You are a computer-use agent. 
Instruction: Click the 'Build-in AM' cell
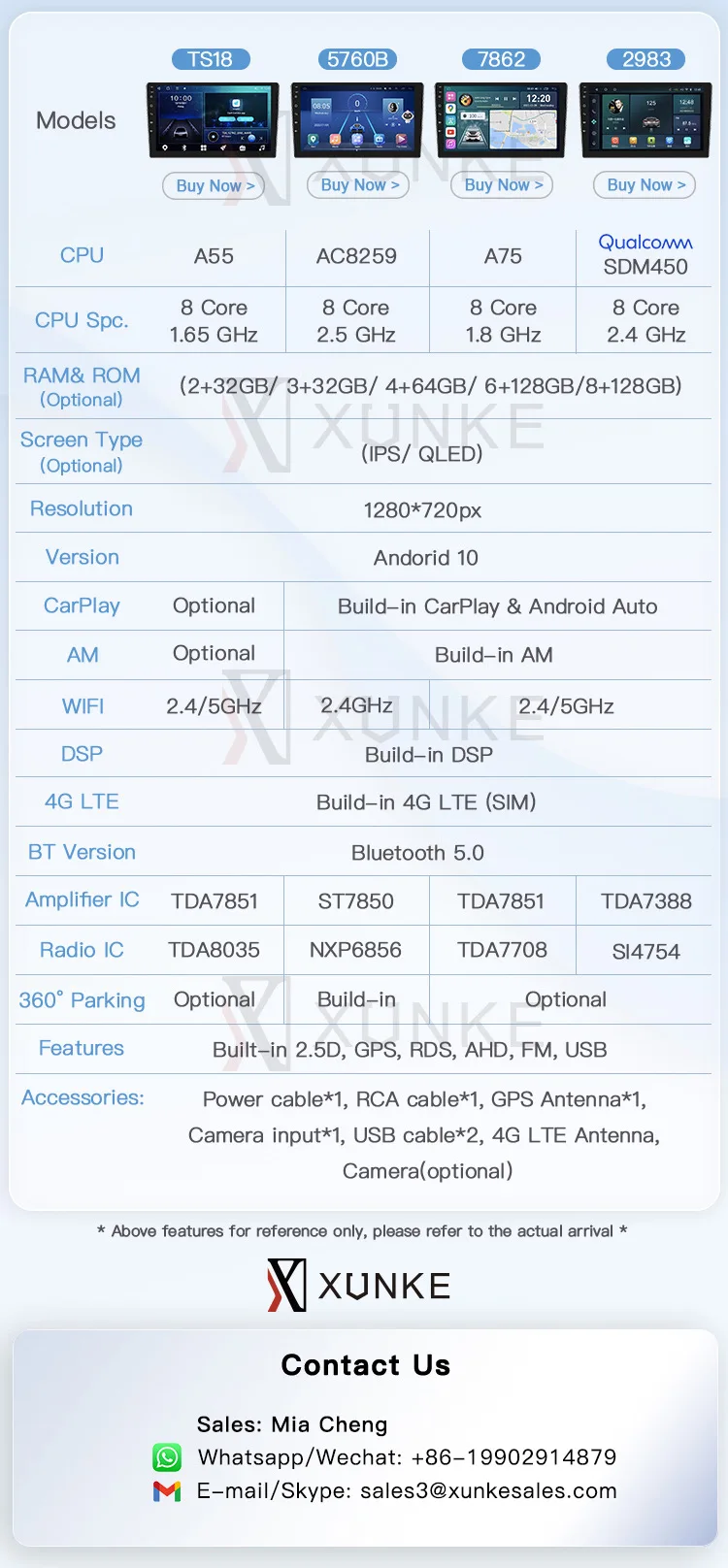pyautogui.click(x=494, y=655)
